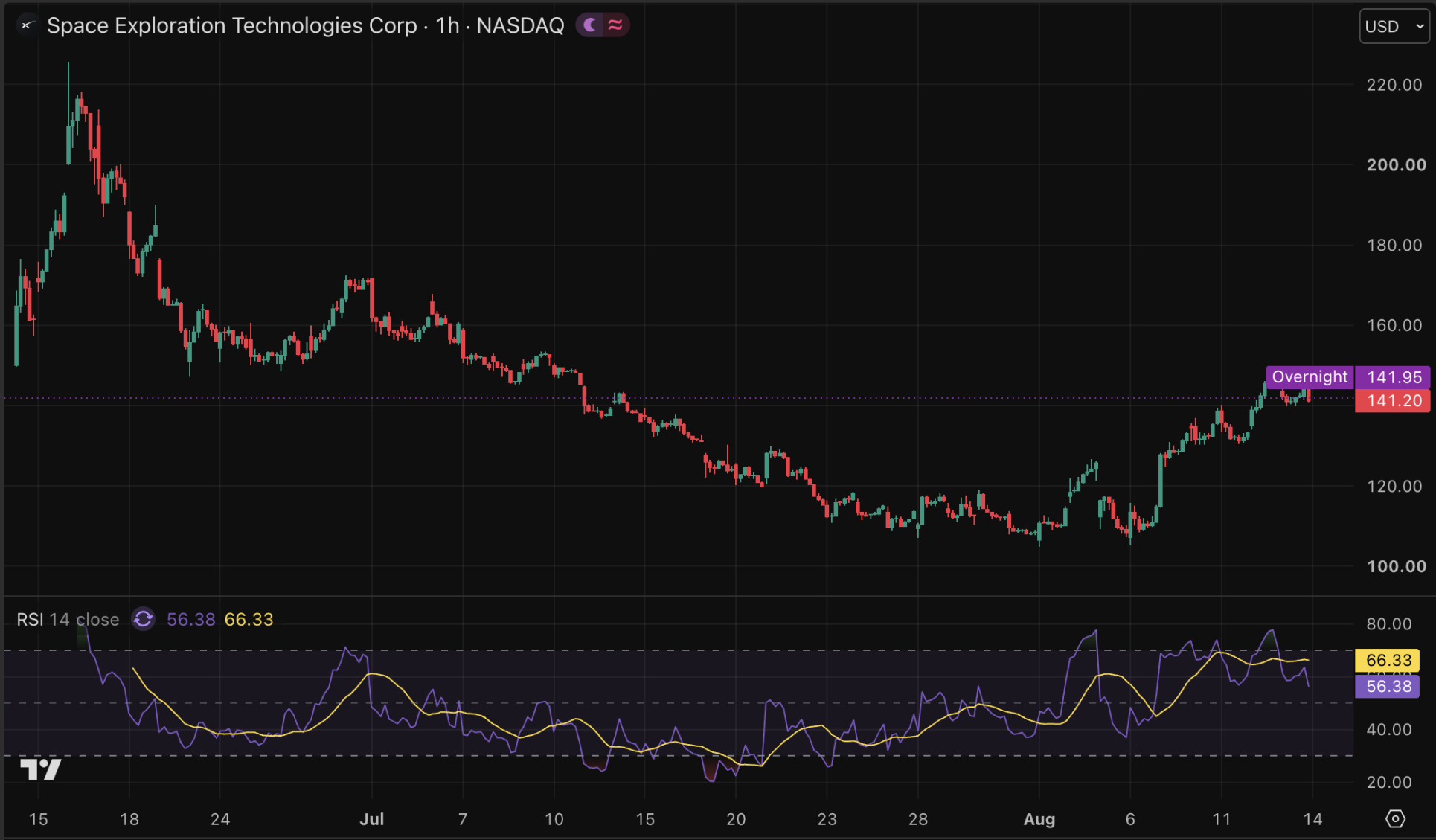Click the 24 date on time axis
The width and height of the screenshot is (1436, 840).
point(220,819)
